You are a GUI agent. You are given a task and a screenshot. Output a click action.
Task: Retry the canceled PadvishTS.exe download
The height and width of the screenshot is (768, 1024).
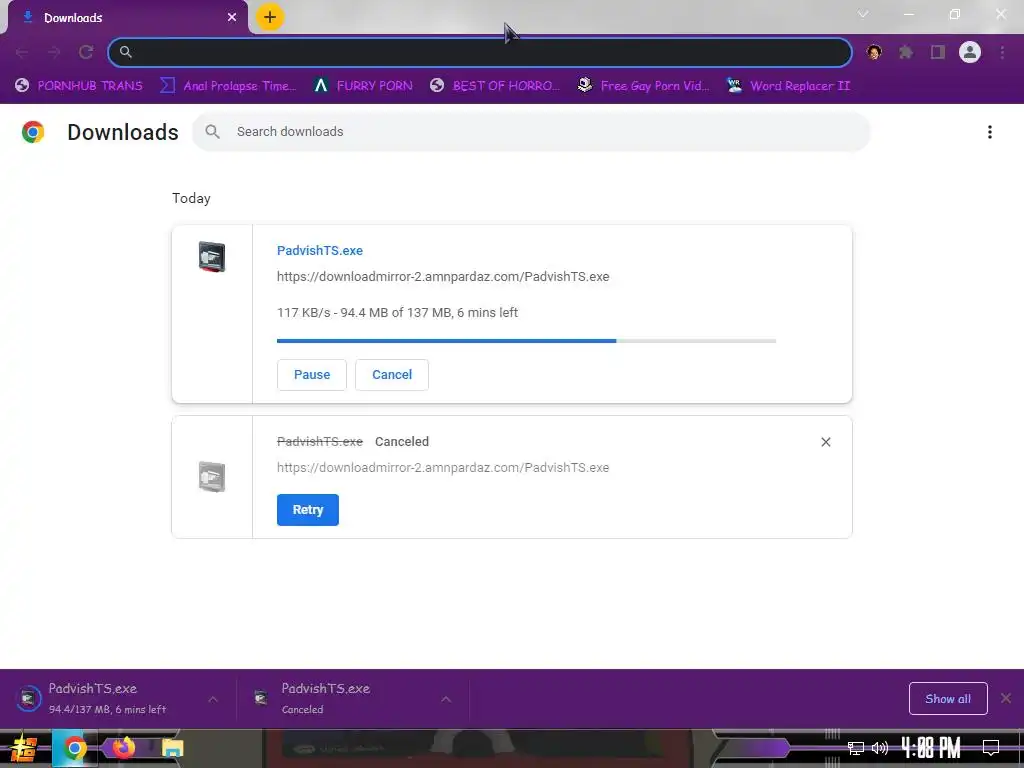coord(308,510)
